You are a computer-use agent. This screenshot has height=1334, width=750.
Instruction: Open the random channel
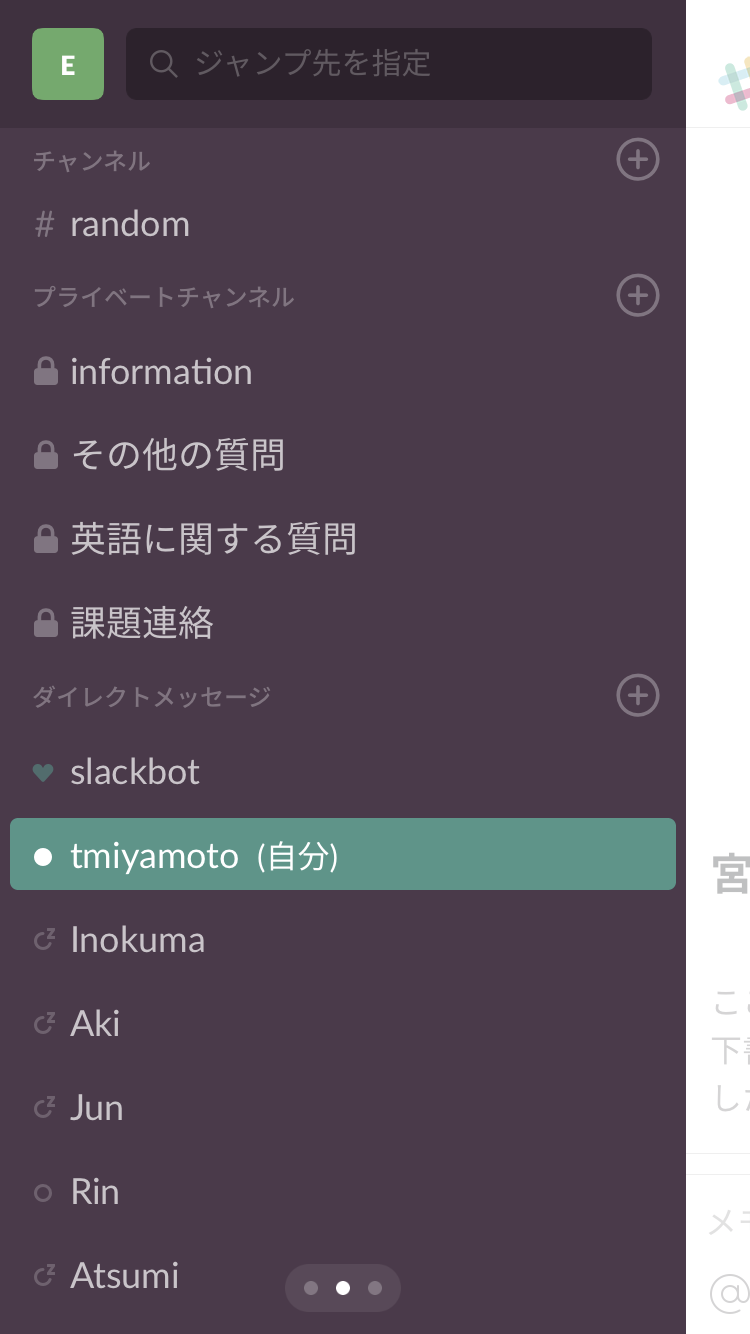[343, 224]
